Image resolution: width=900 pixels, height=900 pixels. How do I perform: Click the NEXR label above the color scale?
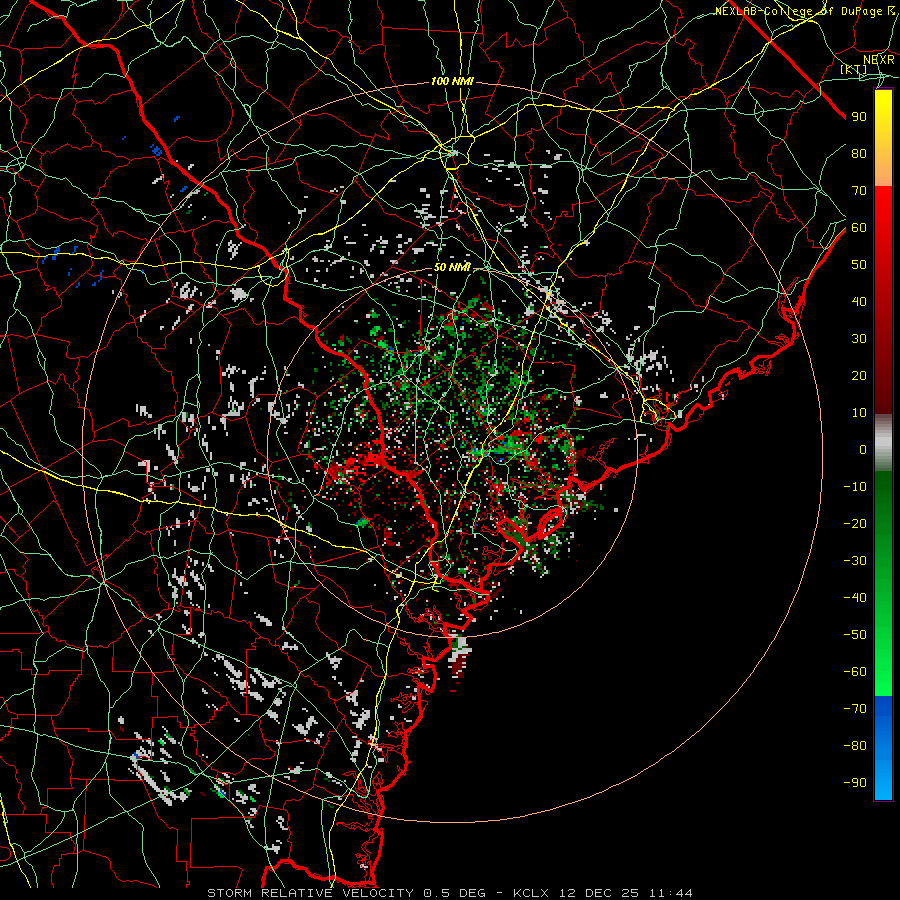(x=879, y=59)
